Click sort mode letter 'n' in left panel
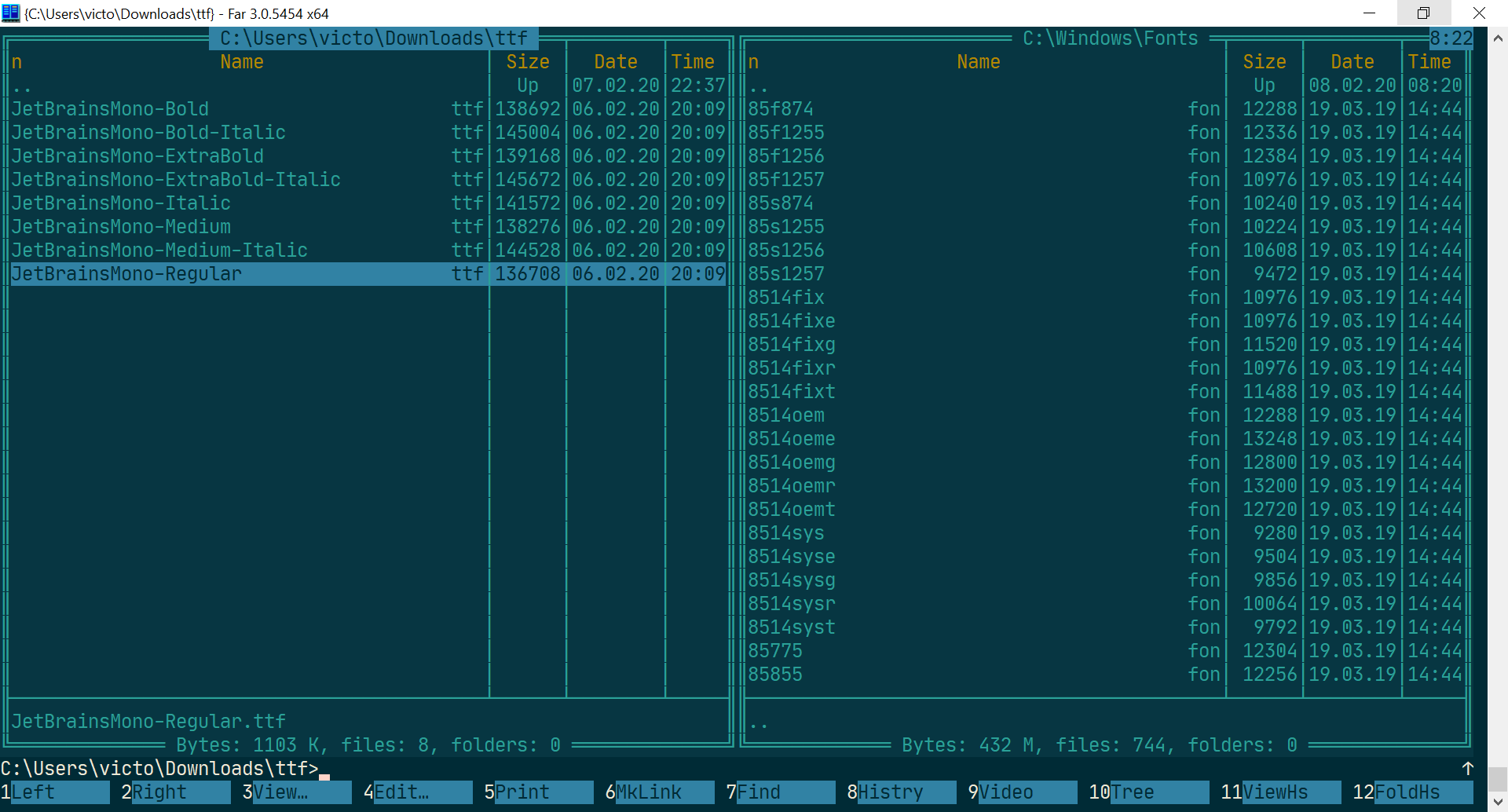This screenshot has width=1508, height=812. [16, 61]
